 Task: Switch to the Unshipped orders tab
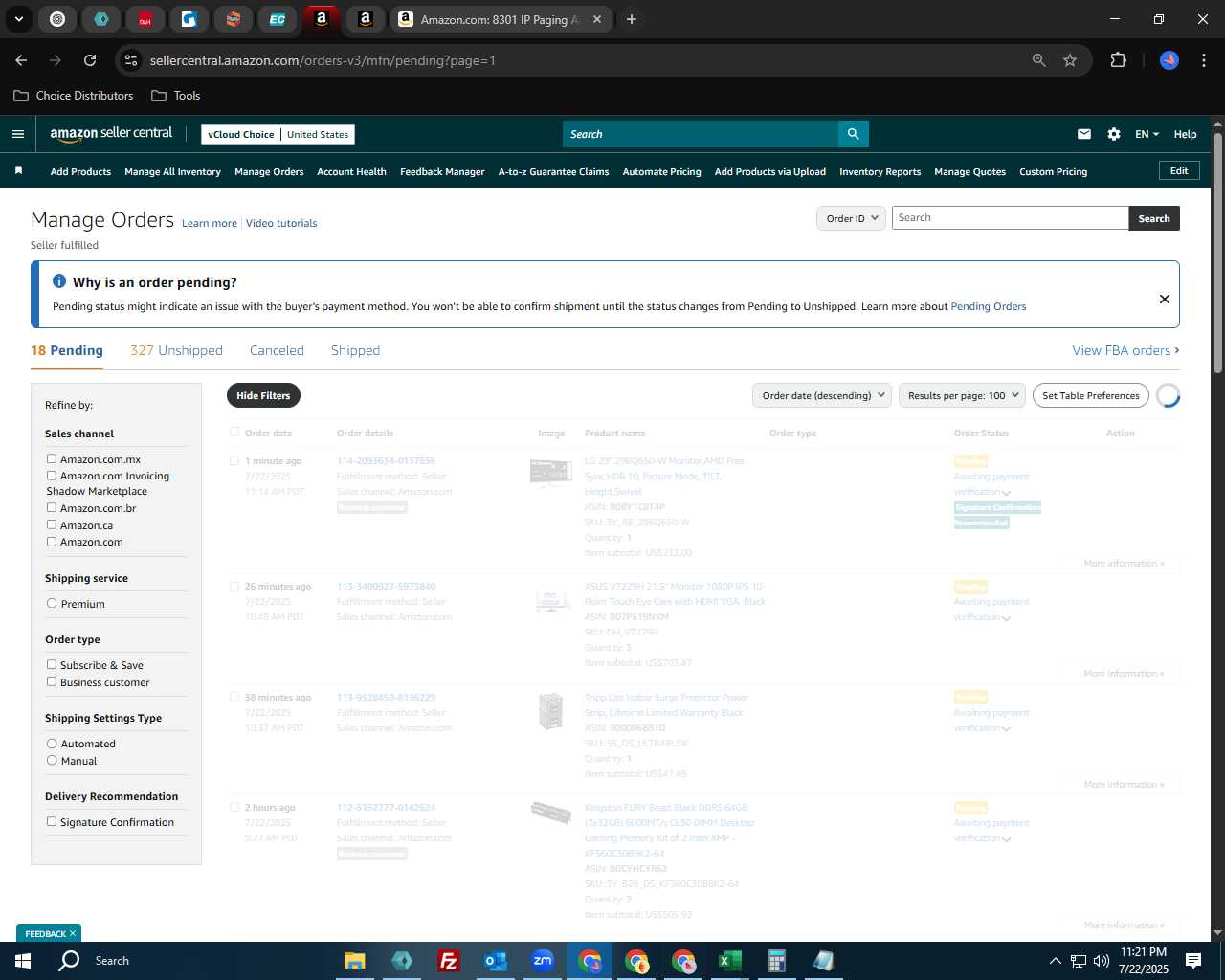[x=176, y=350]
